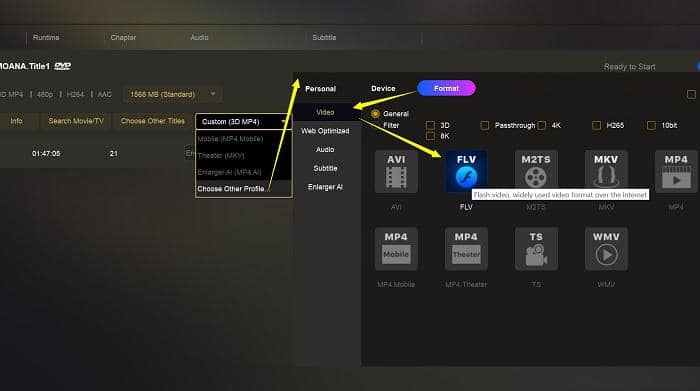This screenshot has width=700, height=391.
Task: Enable the 3D filter checkbox
Action: [430, 125]
